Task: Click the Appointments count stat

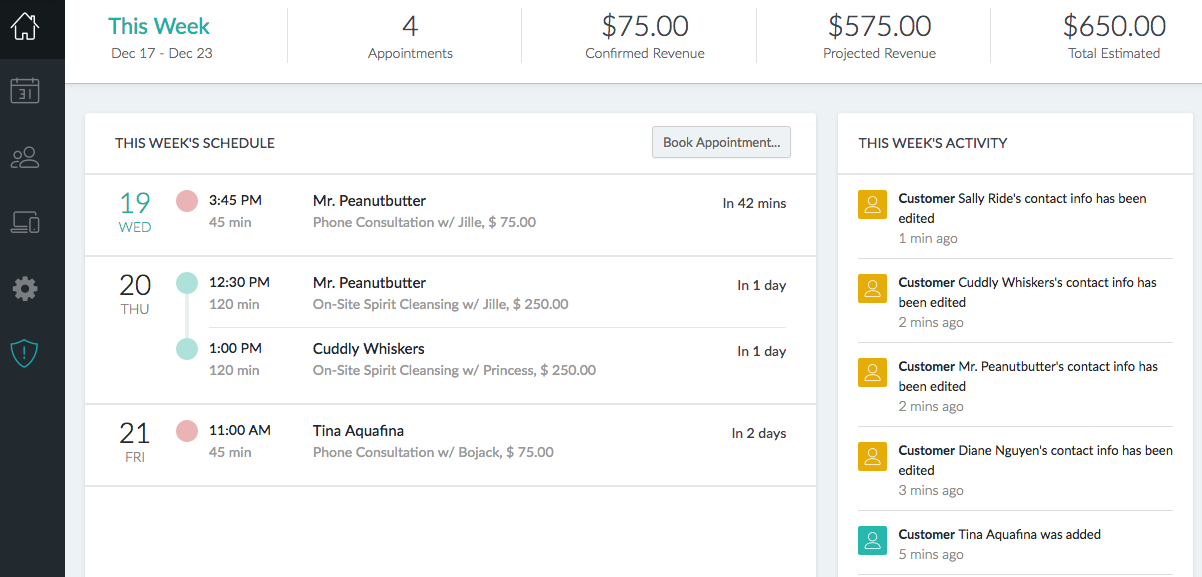Action: 410,26
